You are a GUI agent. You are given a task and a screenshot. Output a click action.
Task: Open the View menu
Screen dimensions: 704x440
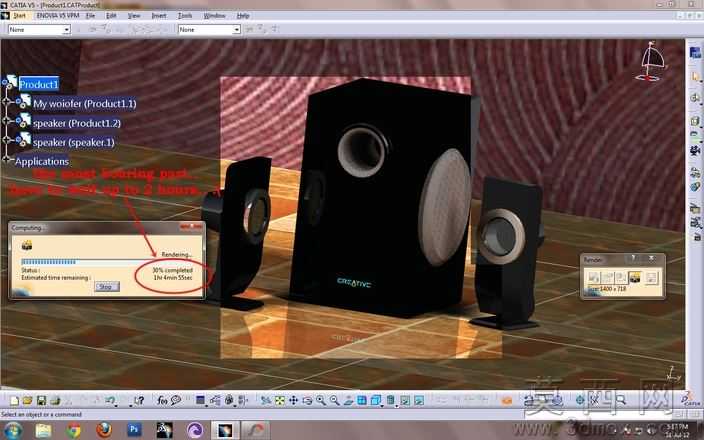pos(134,16)
